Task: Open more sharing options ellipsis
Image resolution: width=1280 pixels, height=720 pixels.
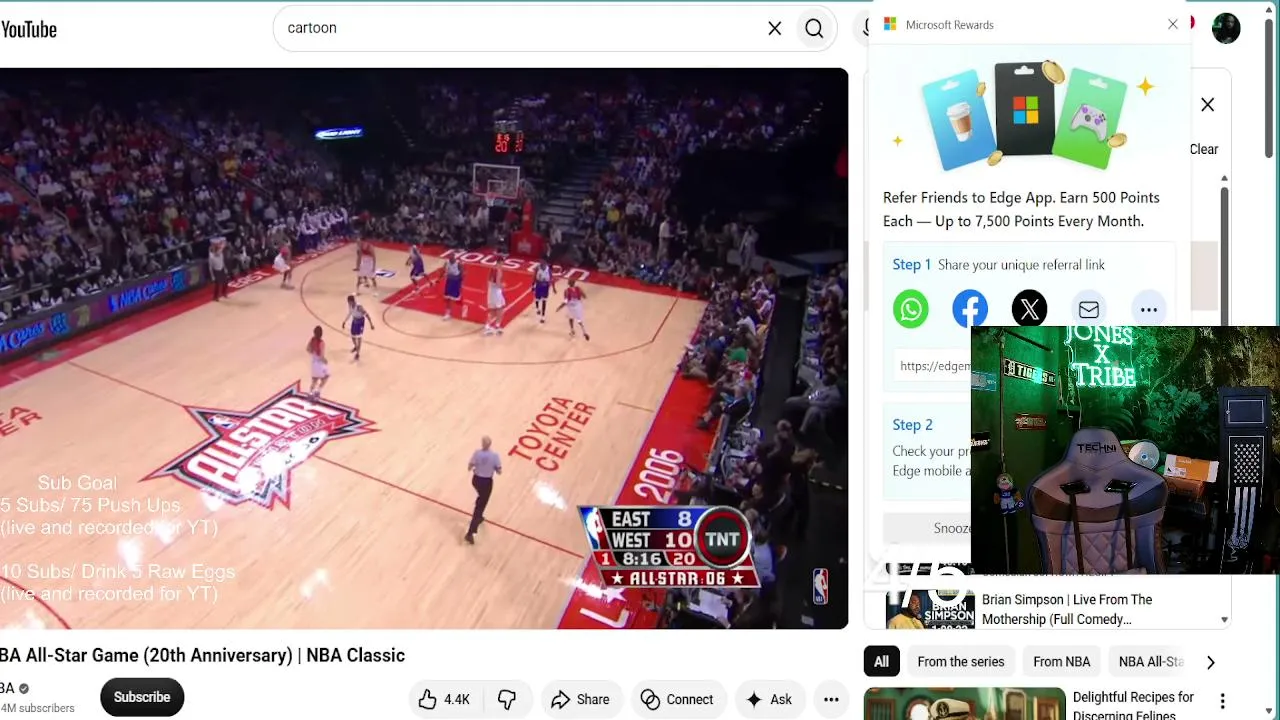Action: coord(1148,310)
